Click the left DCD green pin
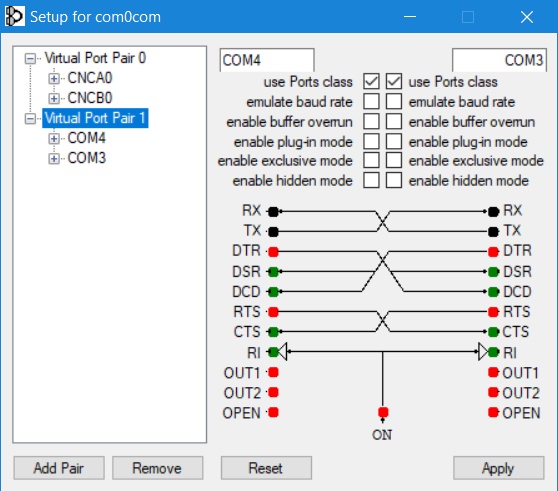 [x=273, y=292]
